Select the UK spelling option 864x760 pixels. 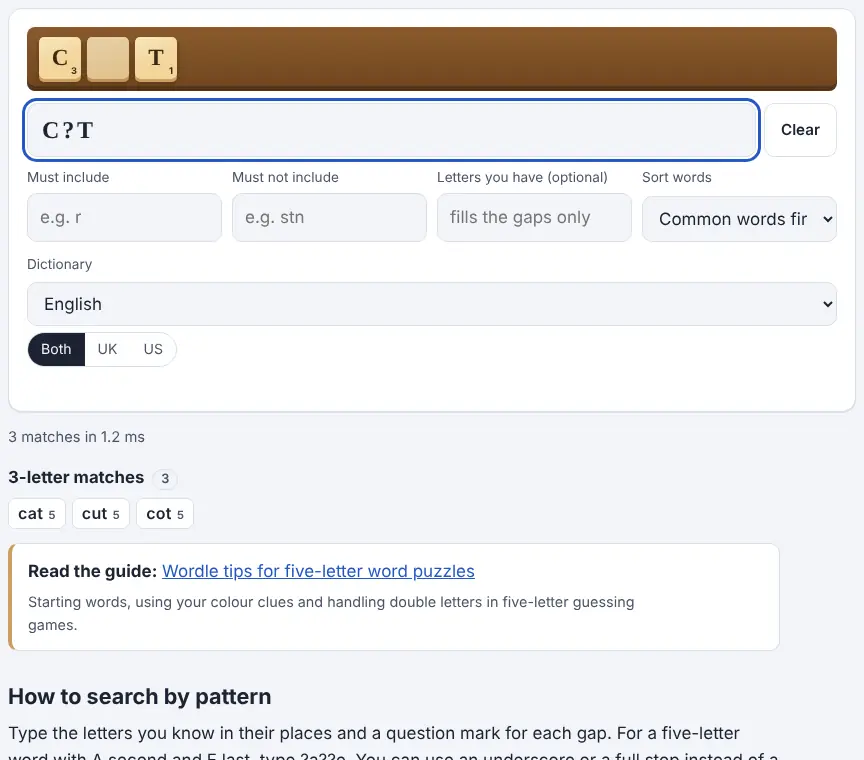(x=107, y=349)
